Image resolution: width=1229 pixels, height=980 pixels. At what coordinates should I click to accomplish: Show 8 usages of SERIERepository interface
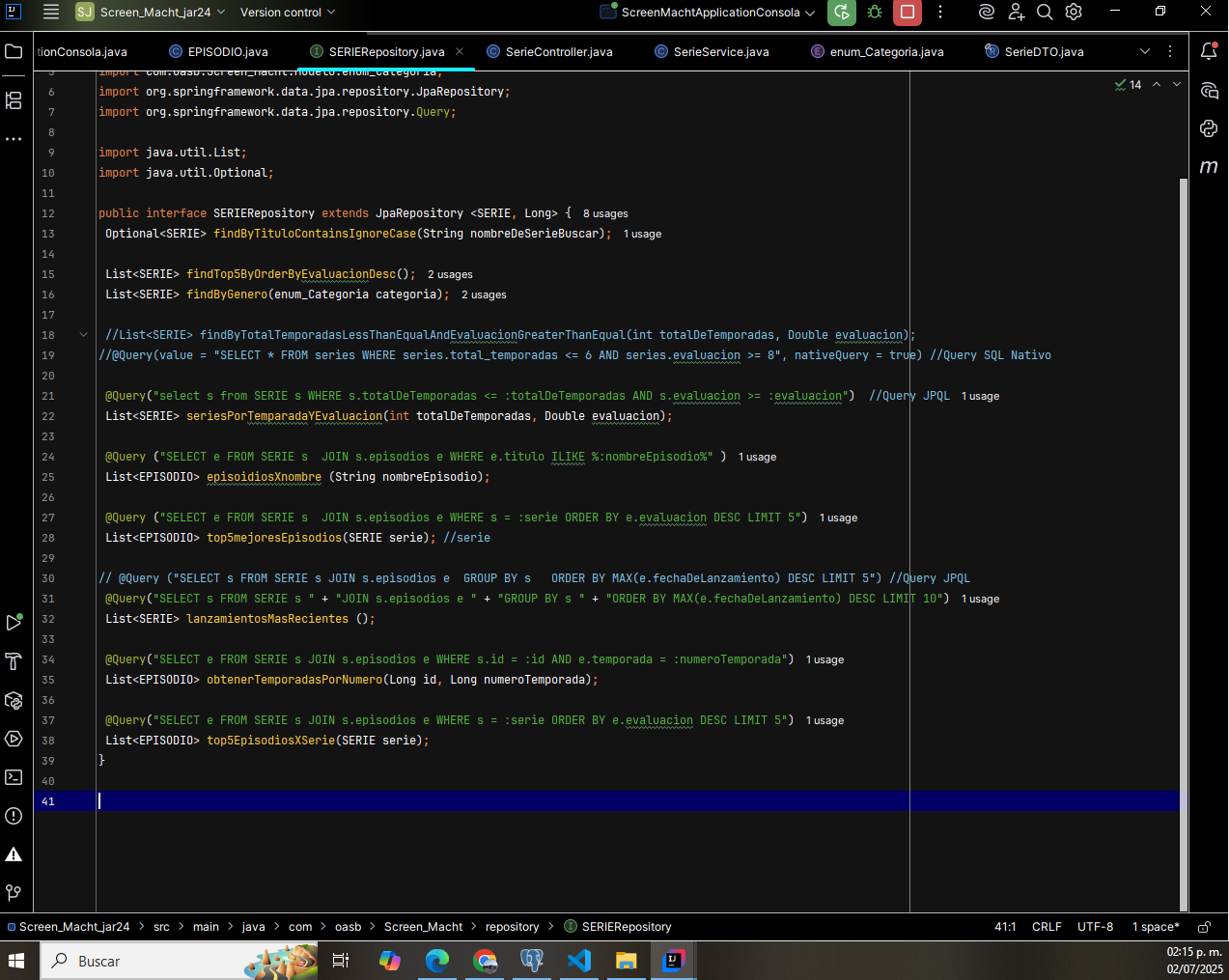[x=605, y=214]
